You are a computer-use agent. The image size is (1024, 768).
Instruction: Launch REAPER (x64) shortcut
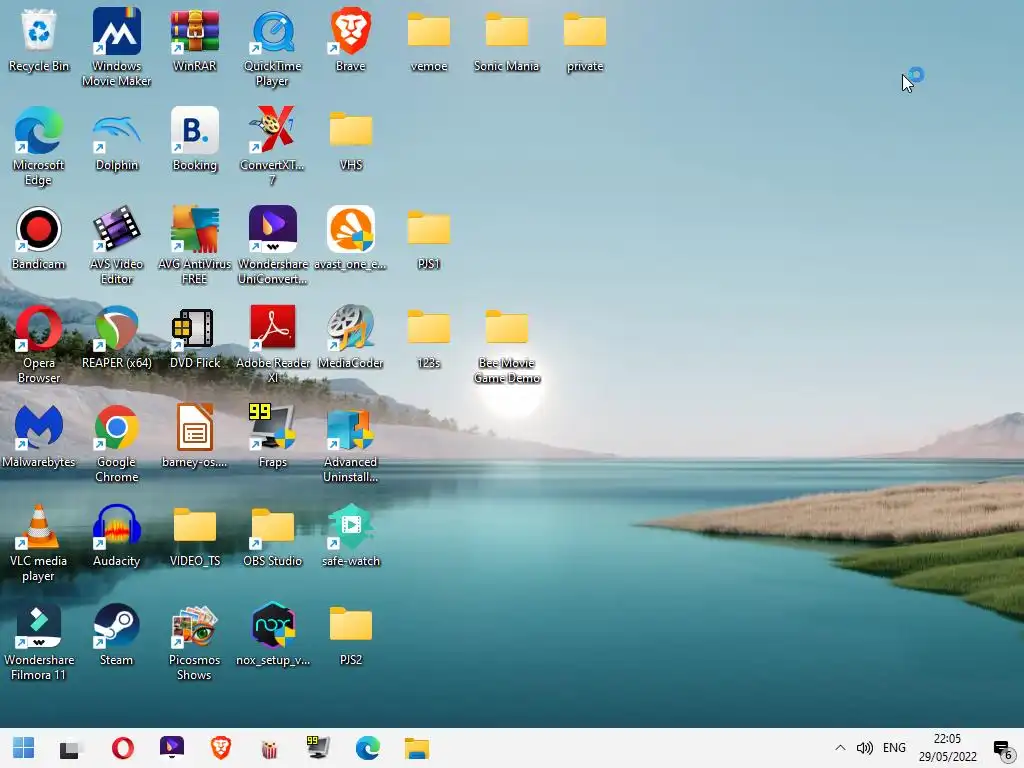click(x=116, y=338)
